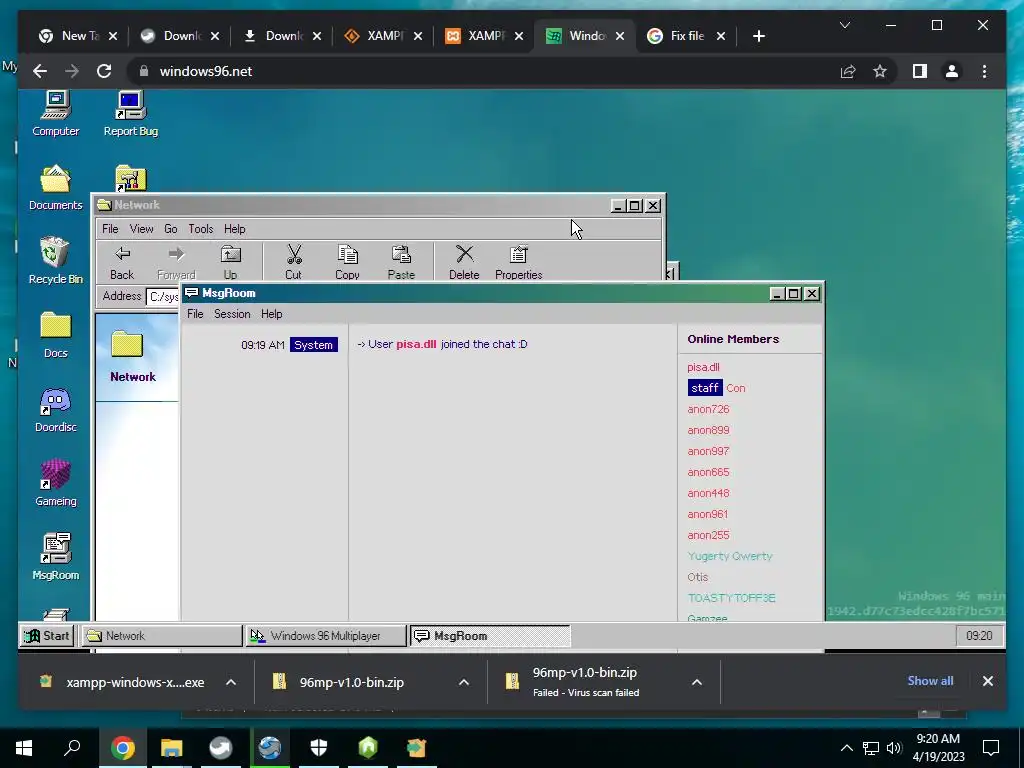Select member pisa.dll in Online Members
The width and height of the screenshot is (1024, 768).
pyautogui.click(x=703, y=367)
